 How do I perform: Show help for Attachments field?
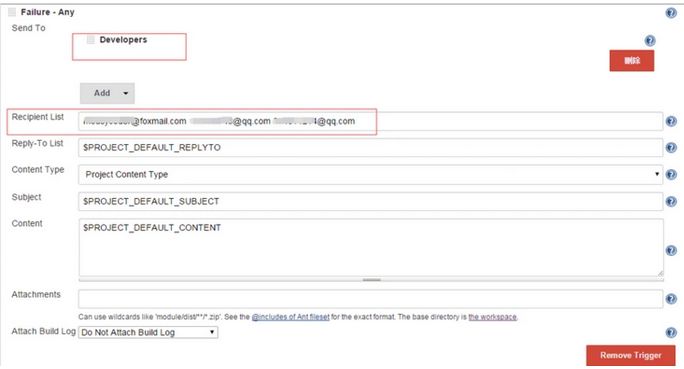pyautogui.click(x=671, y=299)
